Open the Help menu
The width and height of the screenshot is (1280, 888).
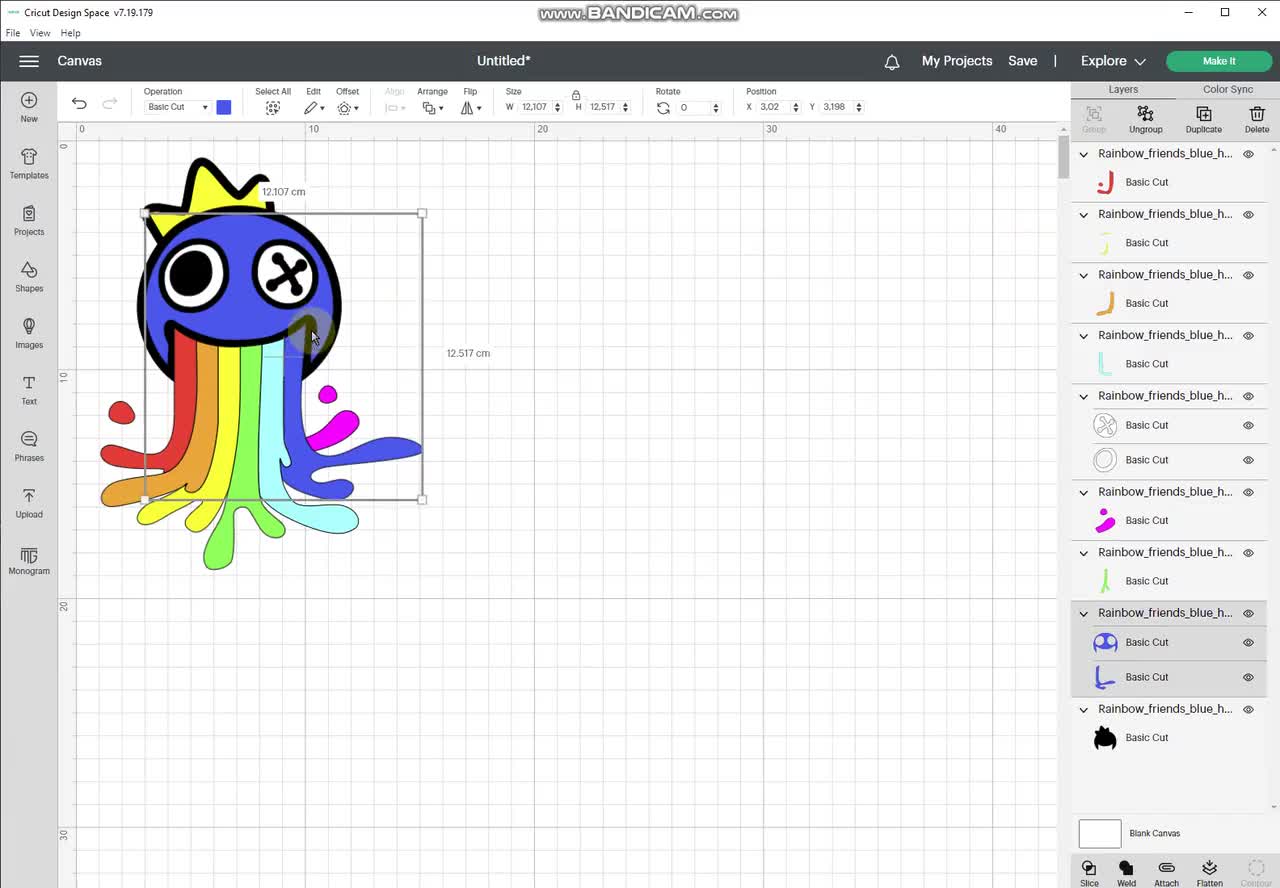pos(70,33)
